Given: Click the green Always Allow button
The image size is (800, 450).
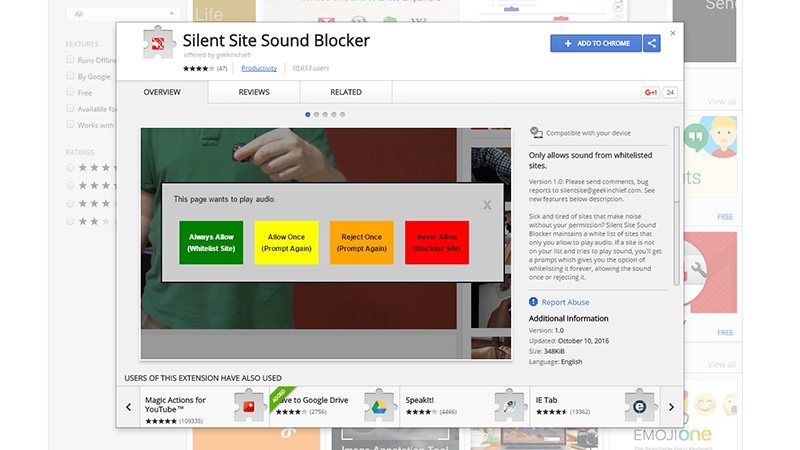Looking at the screenshot, I should click(x=211, y=243).
